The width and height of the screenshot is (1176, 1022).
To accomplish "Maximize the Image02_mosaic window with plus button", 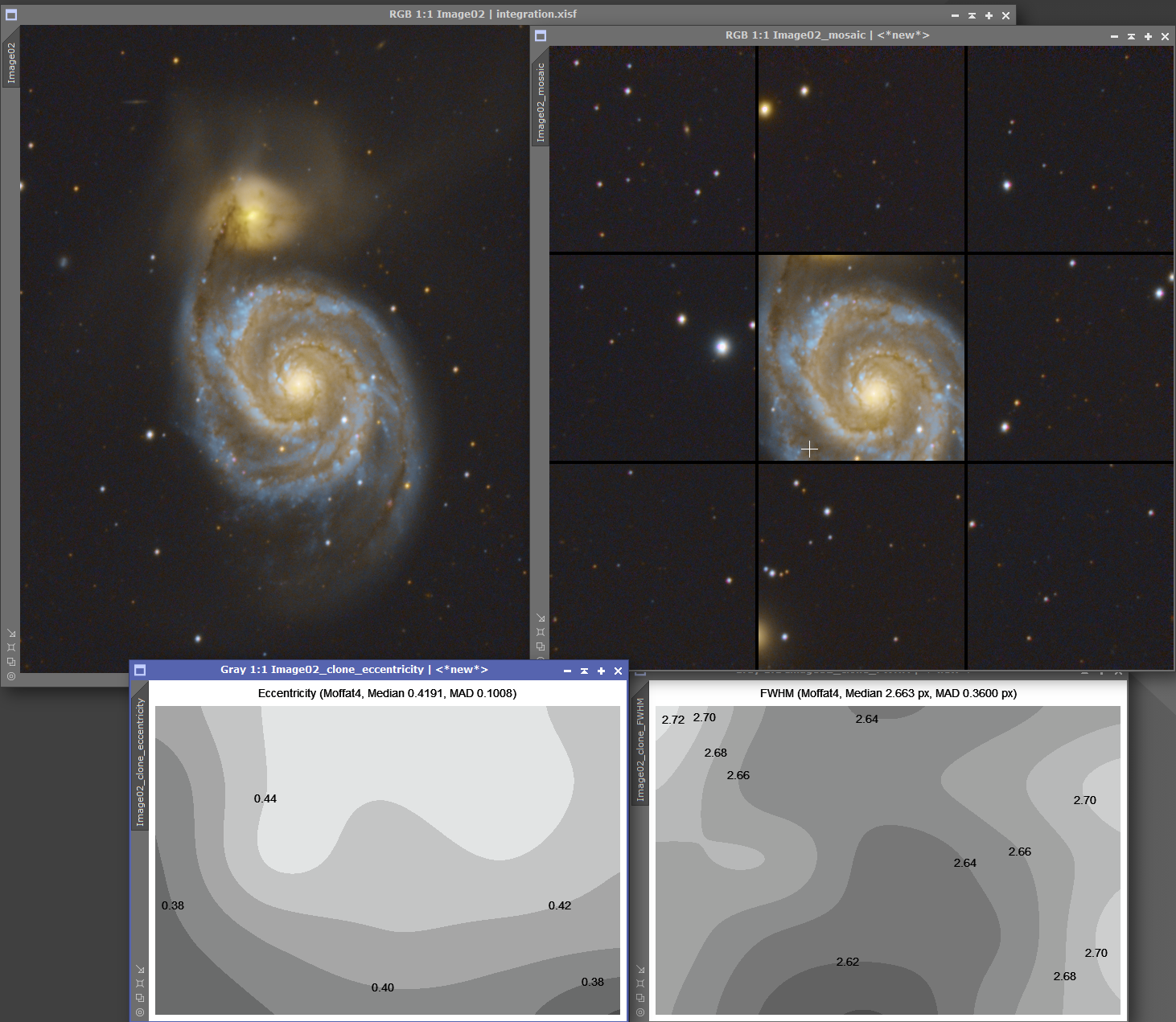I will pos(1148,36).
